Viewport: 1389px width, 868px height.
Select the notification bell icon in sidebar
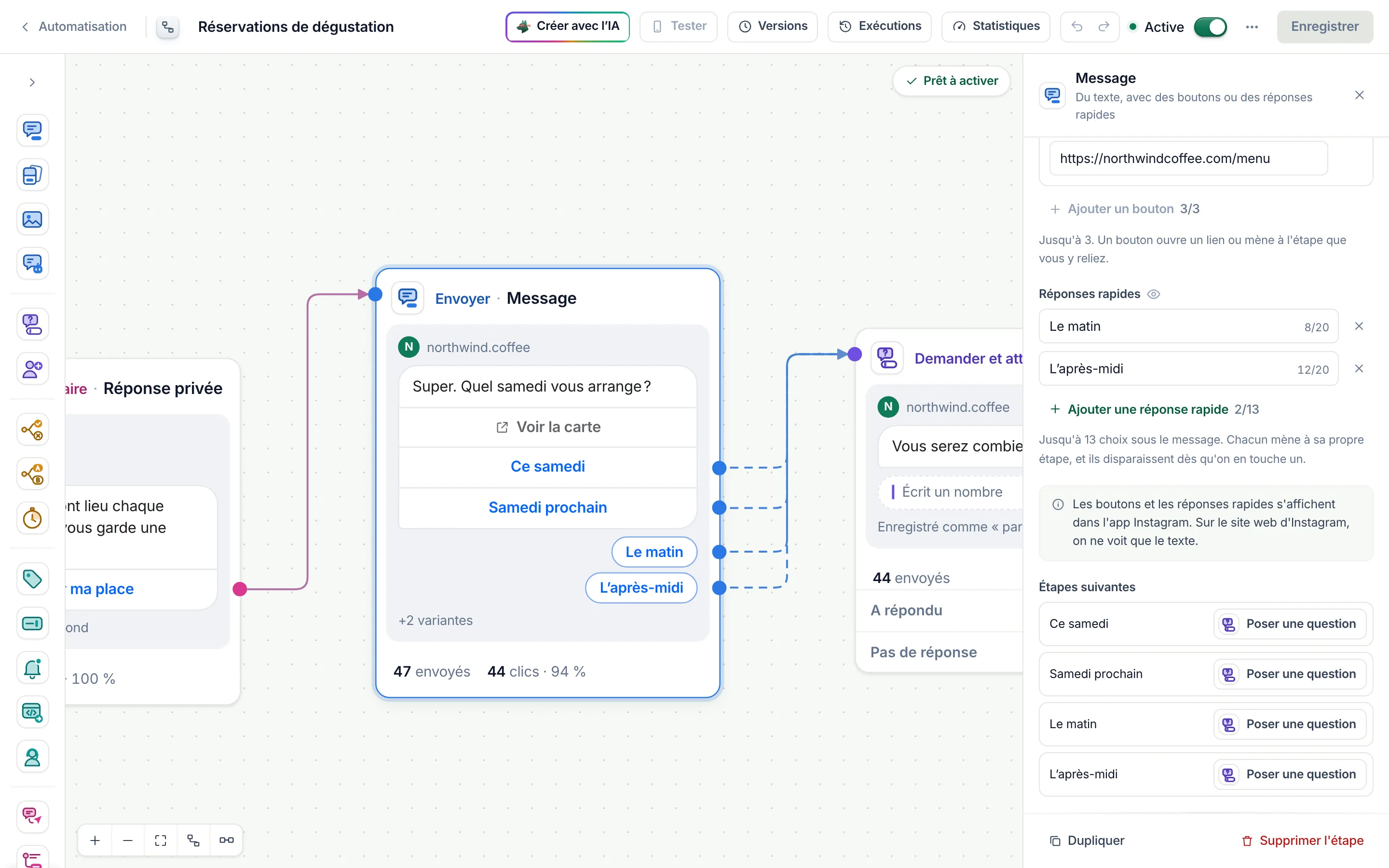[32, 668]
